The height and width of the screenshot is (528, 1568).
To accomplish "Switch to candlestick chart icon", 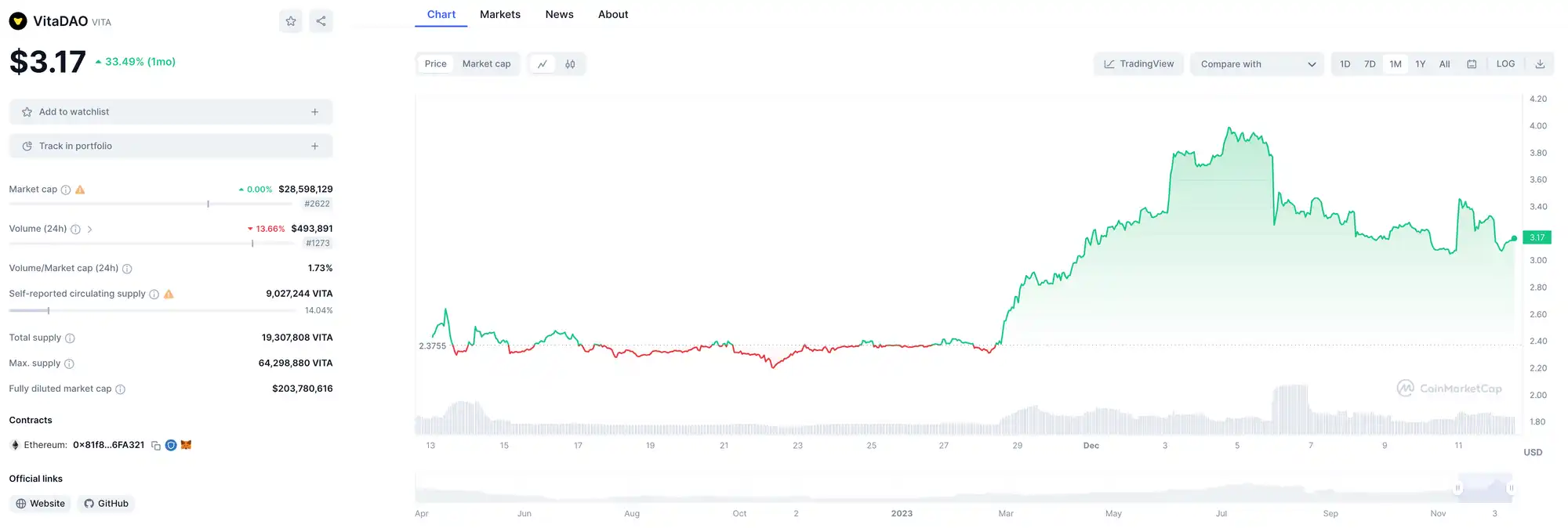I will pos(570,64).
